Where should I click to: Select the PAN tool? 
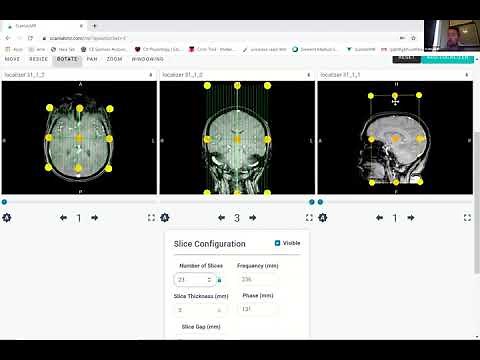click(92, 59)
